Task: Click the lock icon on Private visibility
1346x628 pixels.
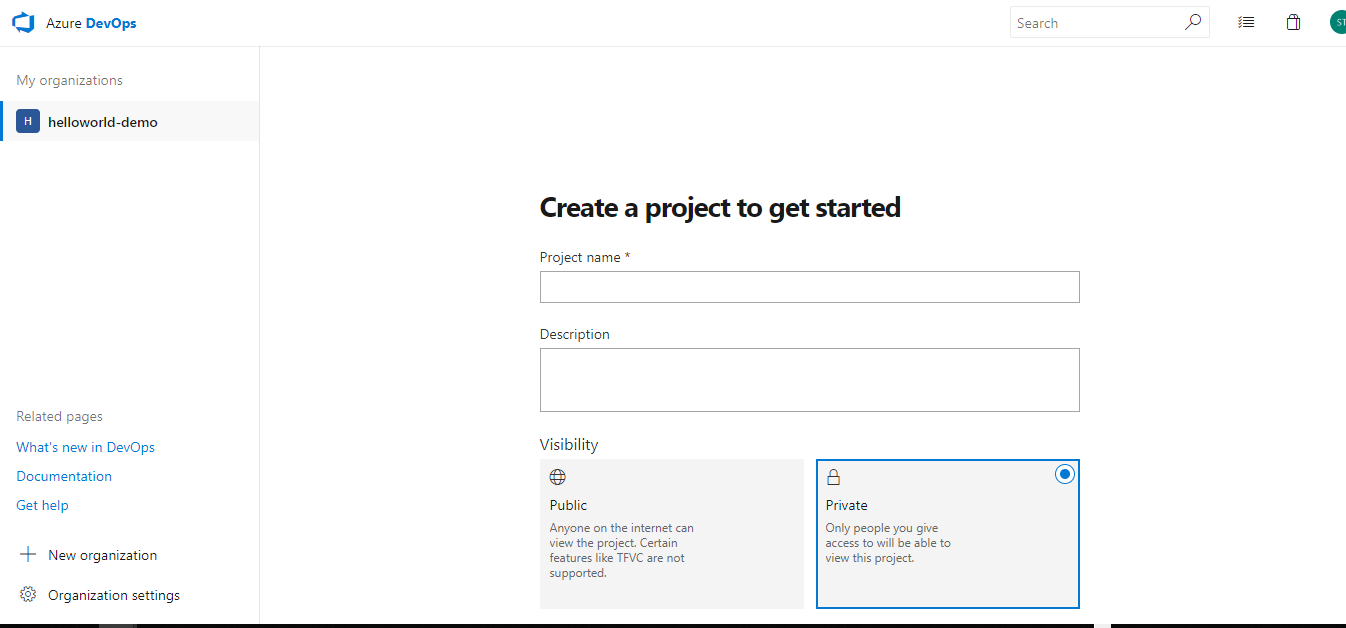Action: 833,476
